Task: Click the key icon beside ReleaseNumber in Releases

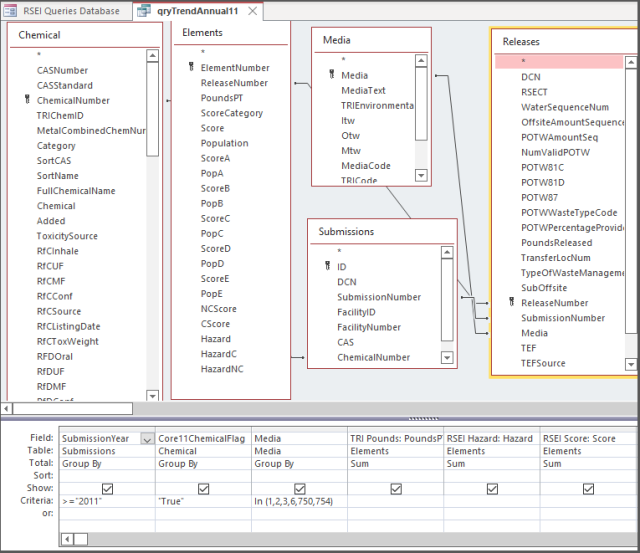Action: pos(512,303)
